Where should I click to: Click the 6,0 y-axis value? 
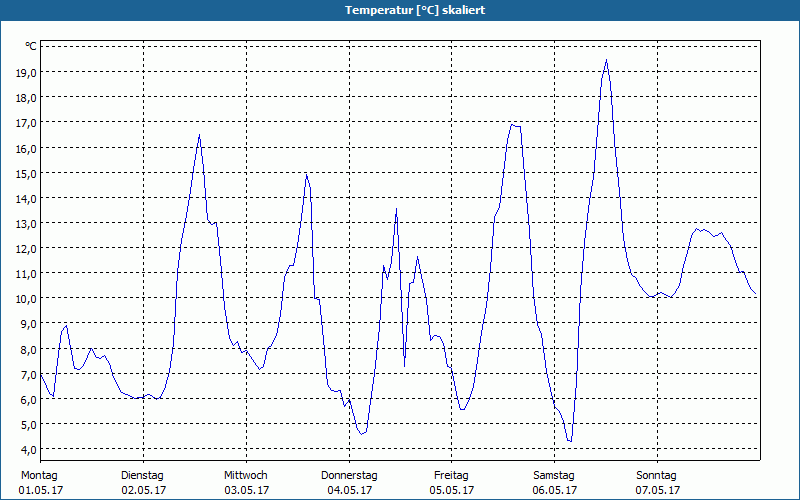tap(28, 399)
